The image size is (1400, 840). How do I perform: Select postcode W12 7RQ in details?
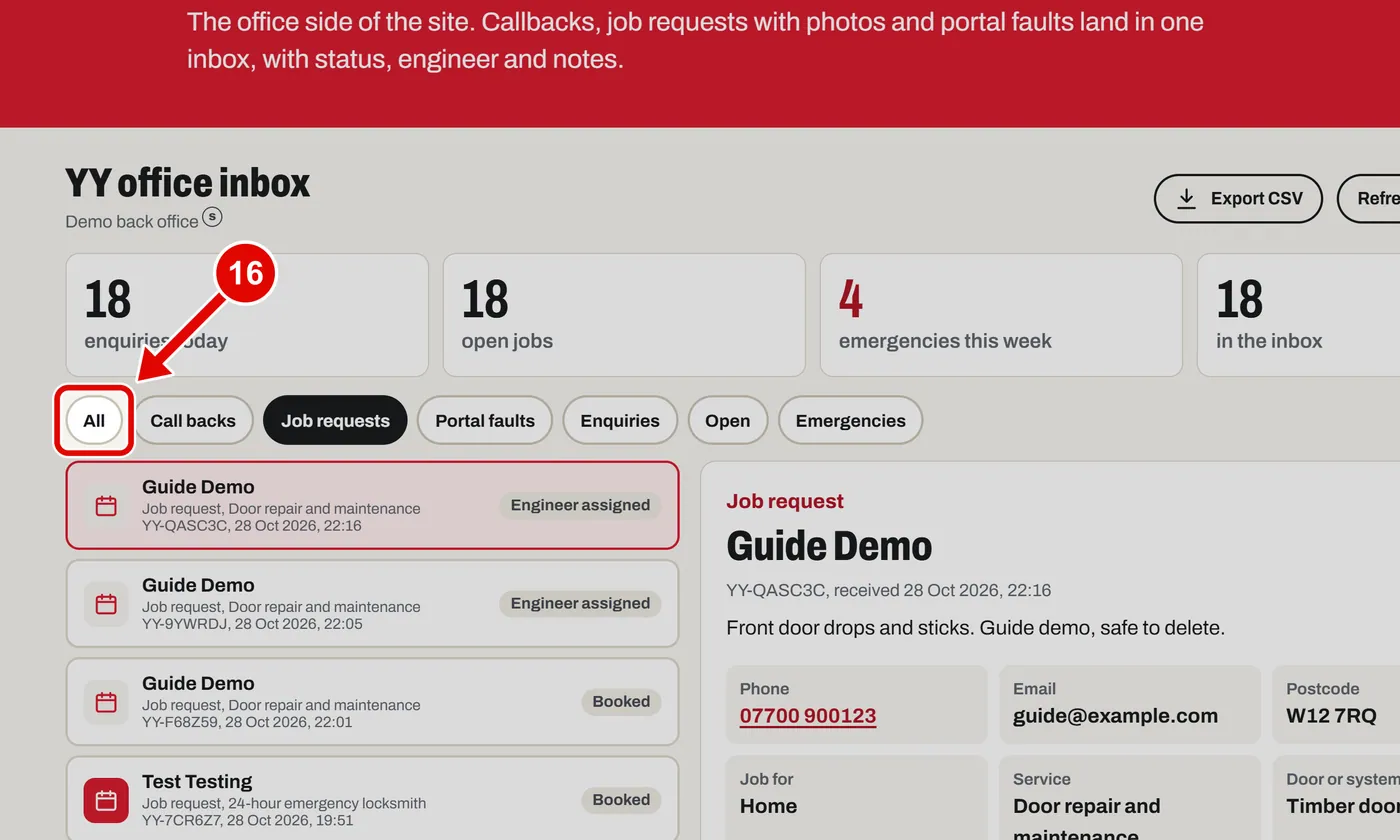pyautogui.click(x=1331, y=716)
